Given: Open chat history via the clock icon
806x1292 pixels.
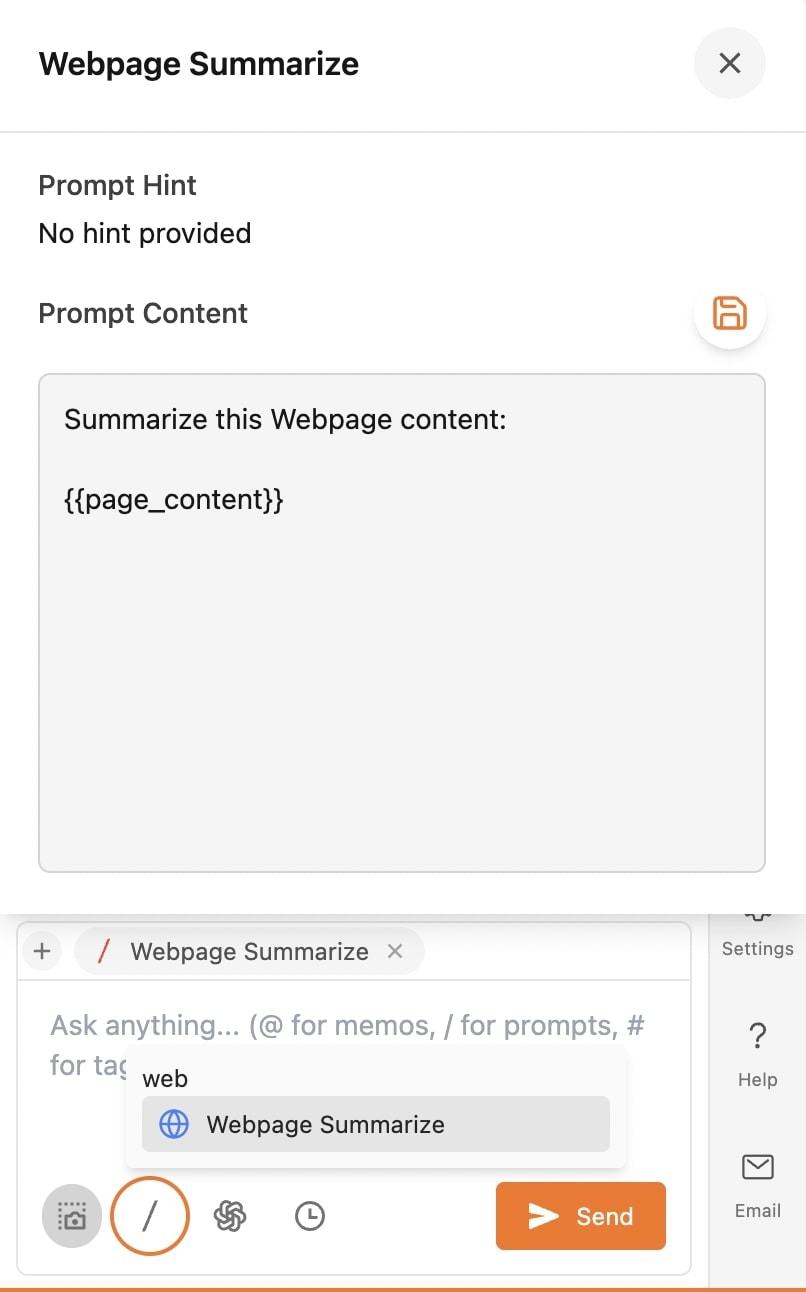Looking at the screenshot, I should coord(310,1216).
